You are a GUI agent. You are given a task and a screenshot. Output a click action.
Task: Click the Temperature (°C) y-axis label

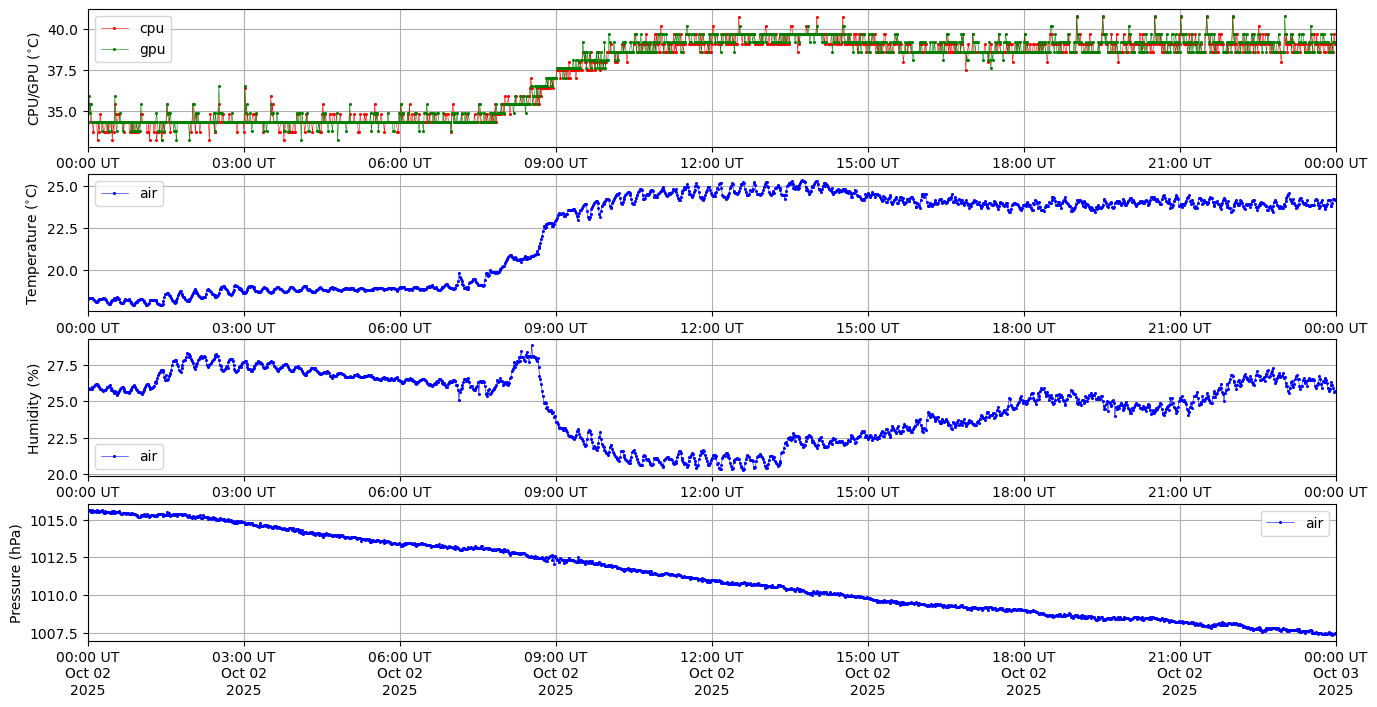(x=33, y=243)
